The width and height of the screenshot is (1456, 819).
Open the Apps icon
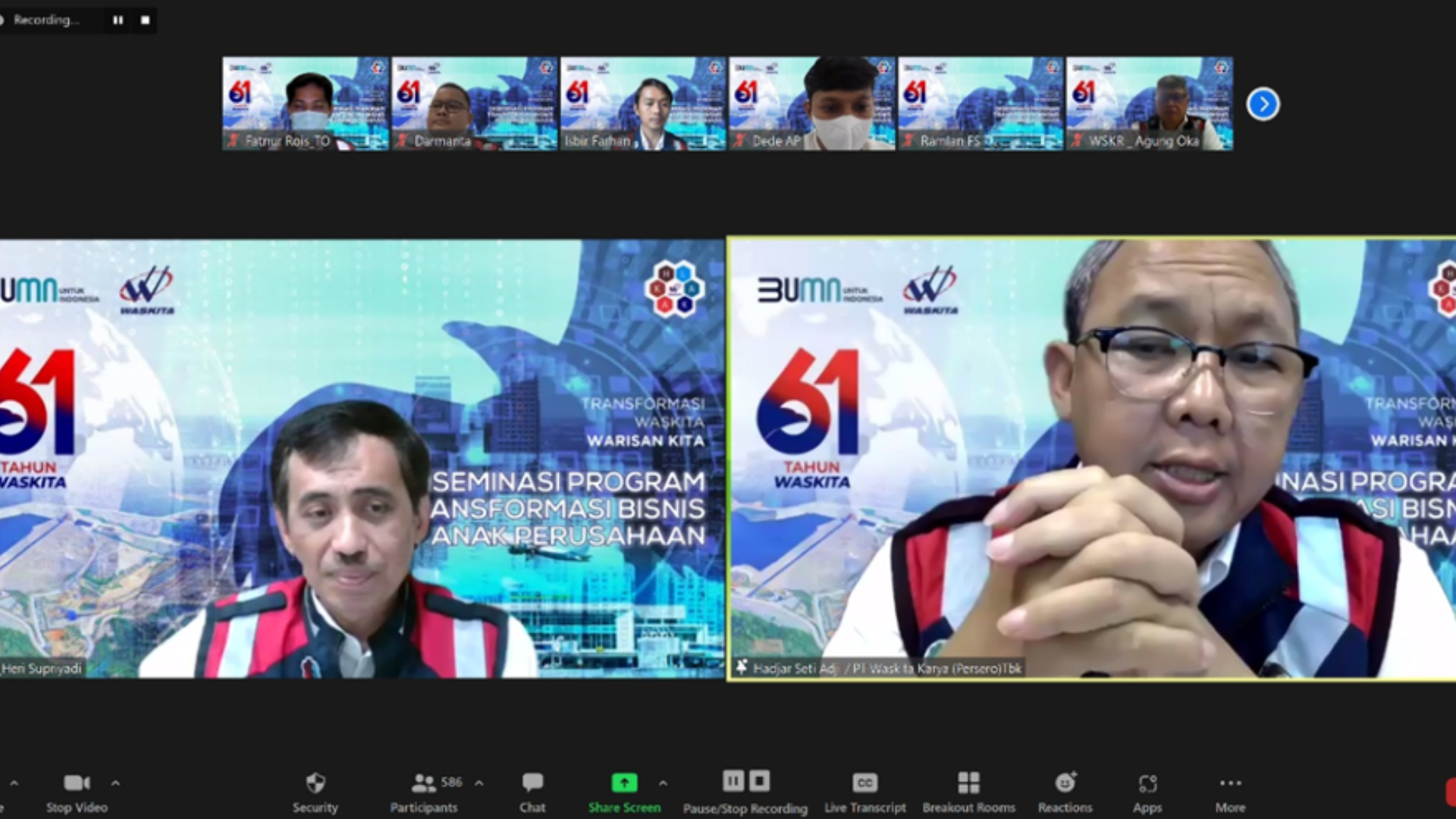pyautogui.click(x=1147, y=783)
